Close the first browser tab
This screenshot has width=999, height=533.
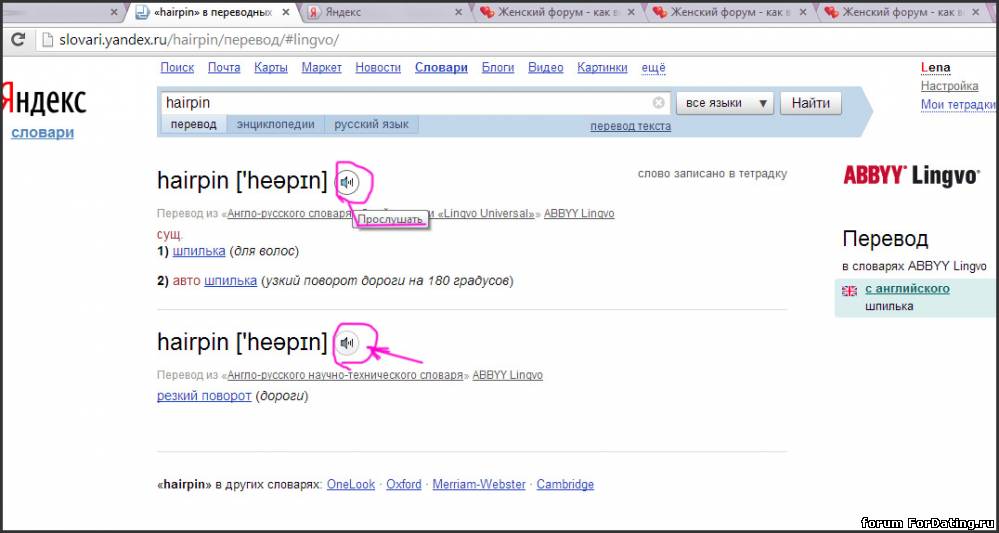pos(113,12)
